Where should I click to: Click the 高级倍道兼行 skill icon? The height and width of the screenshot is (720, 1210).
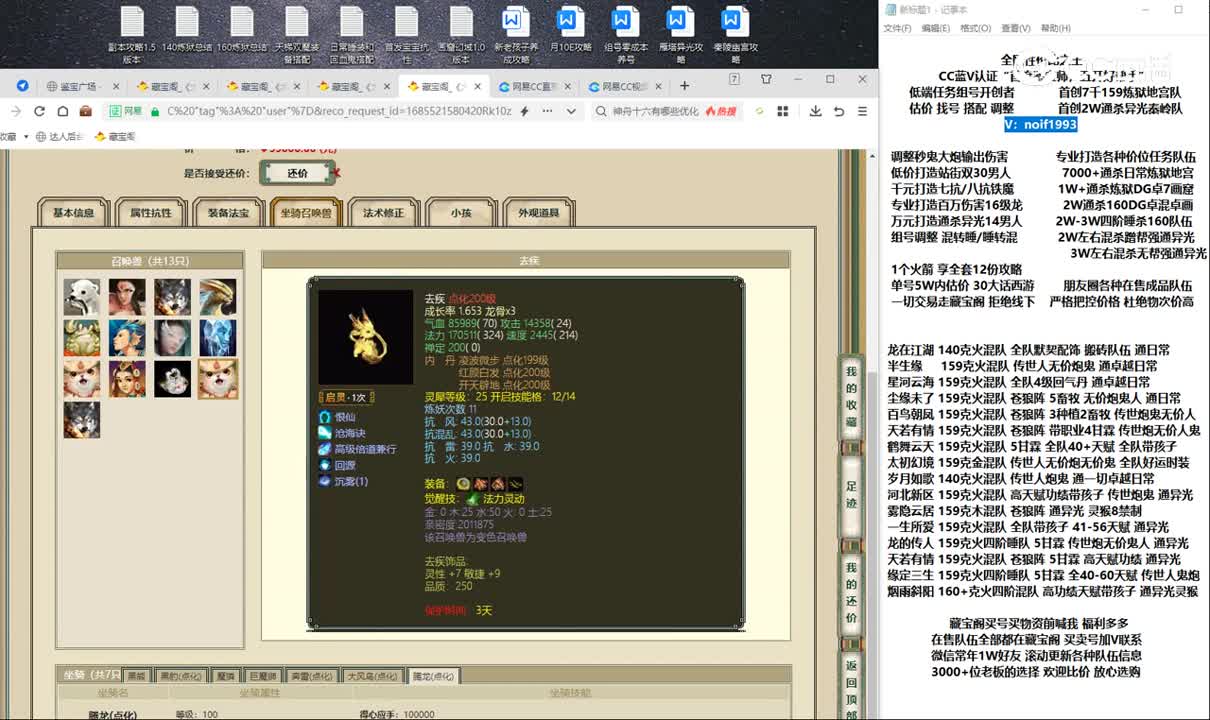pyautogui.click(x=325, y=449)
